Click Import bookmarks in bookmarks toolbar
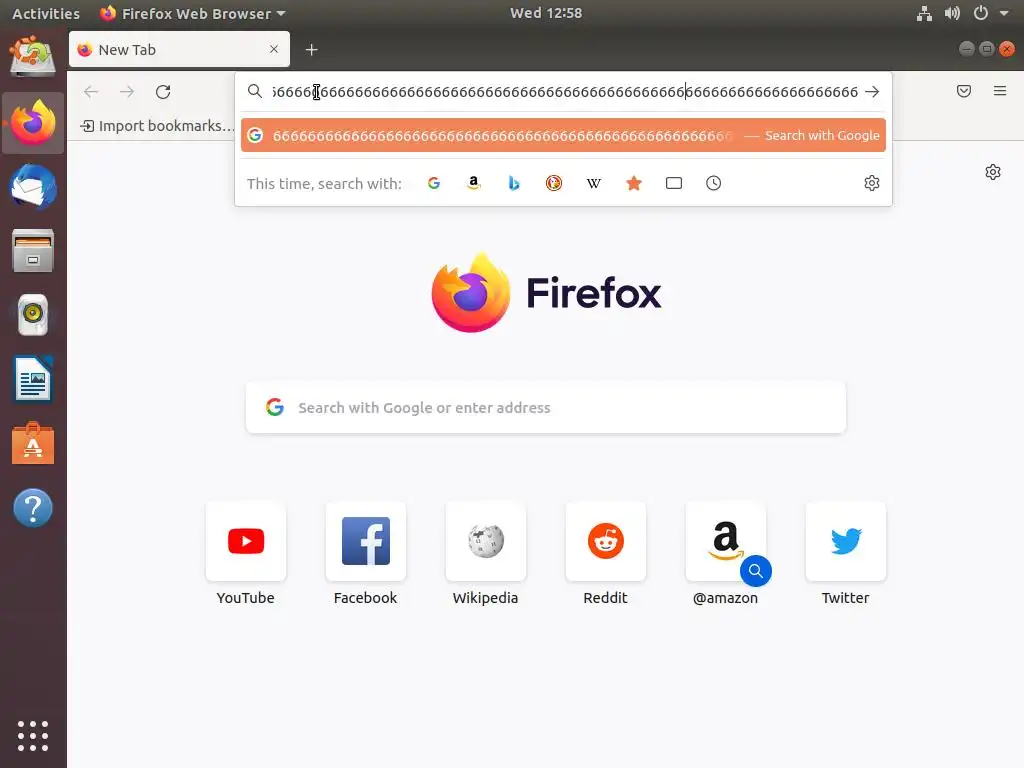Viewport: 1024px width, 768px height. tap(157, 125)
